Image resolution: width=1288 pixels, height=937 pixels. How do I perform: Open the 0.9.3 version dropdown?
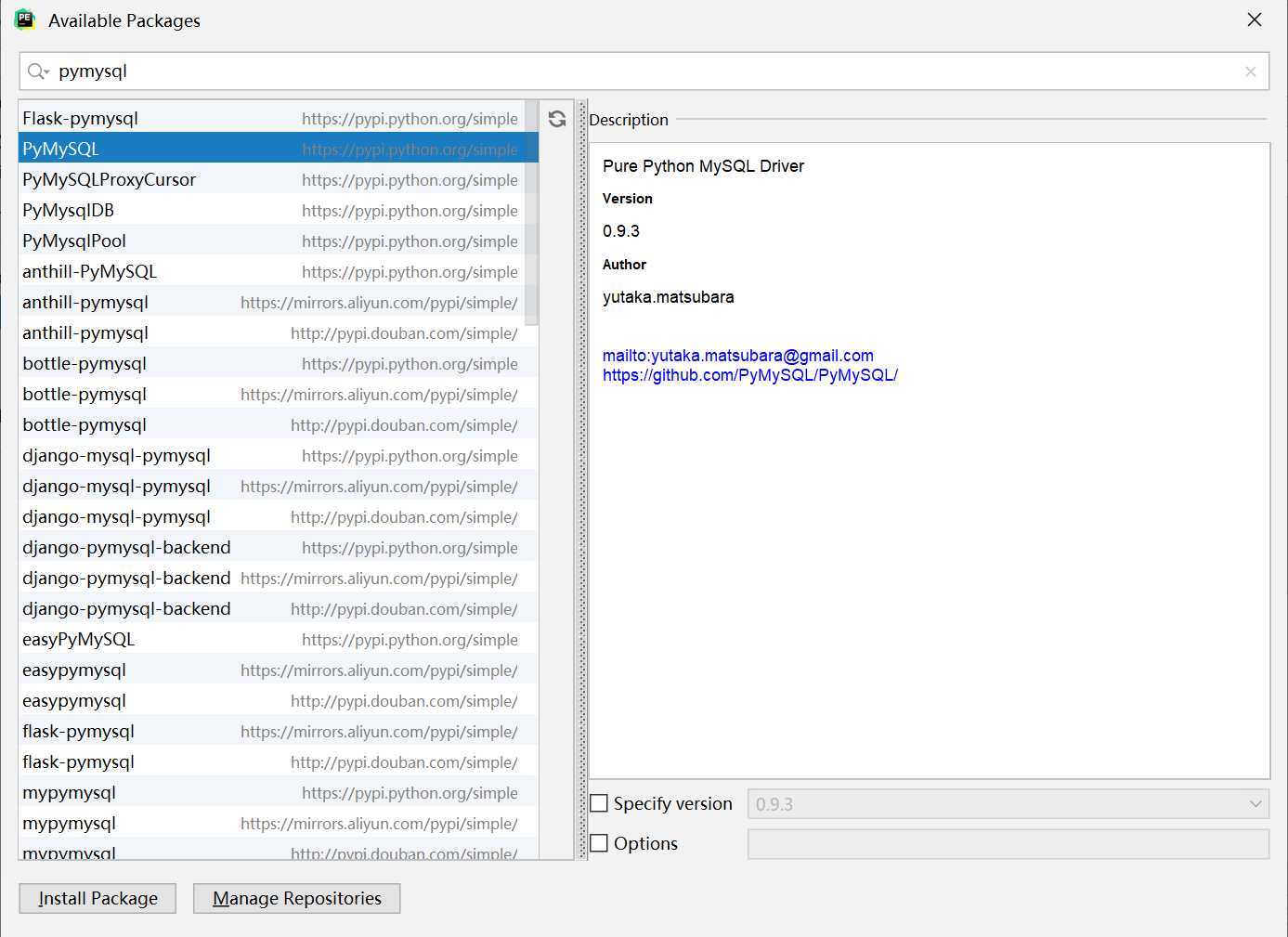point(1008,804)
